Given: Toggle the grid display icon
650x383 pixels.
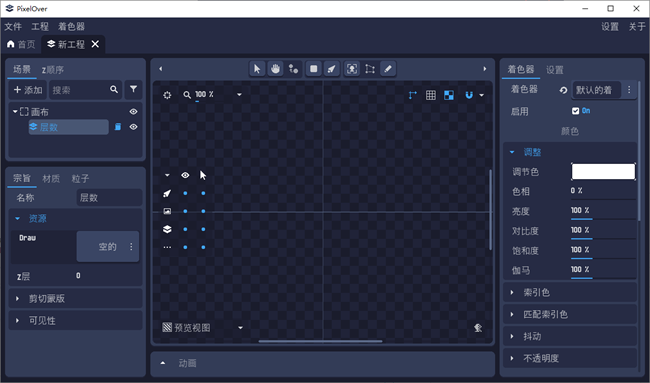Looking at the screenshot, I should 431,95.
